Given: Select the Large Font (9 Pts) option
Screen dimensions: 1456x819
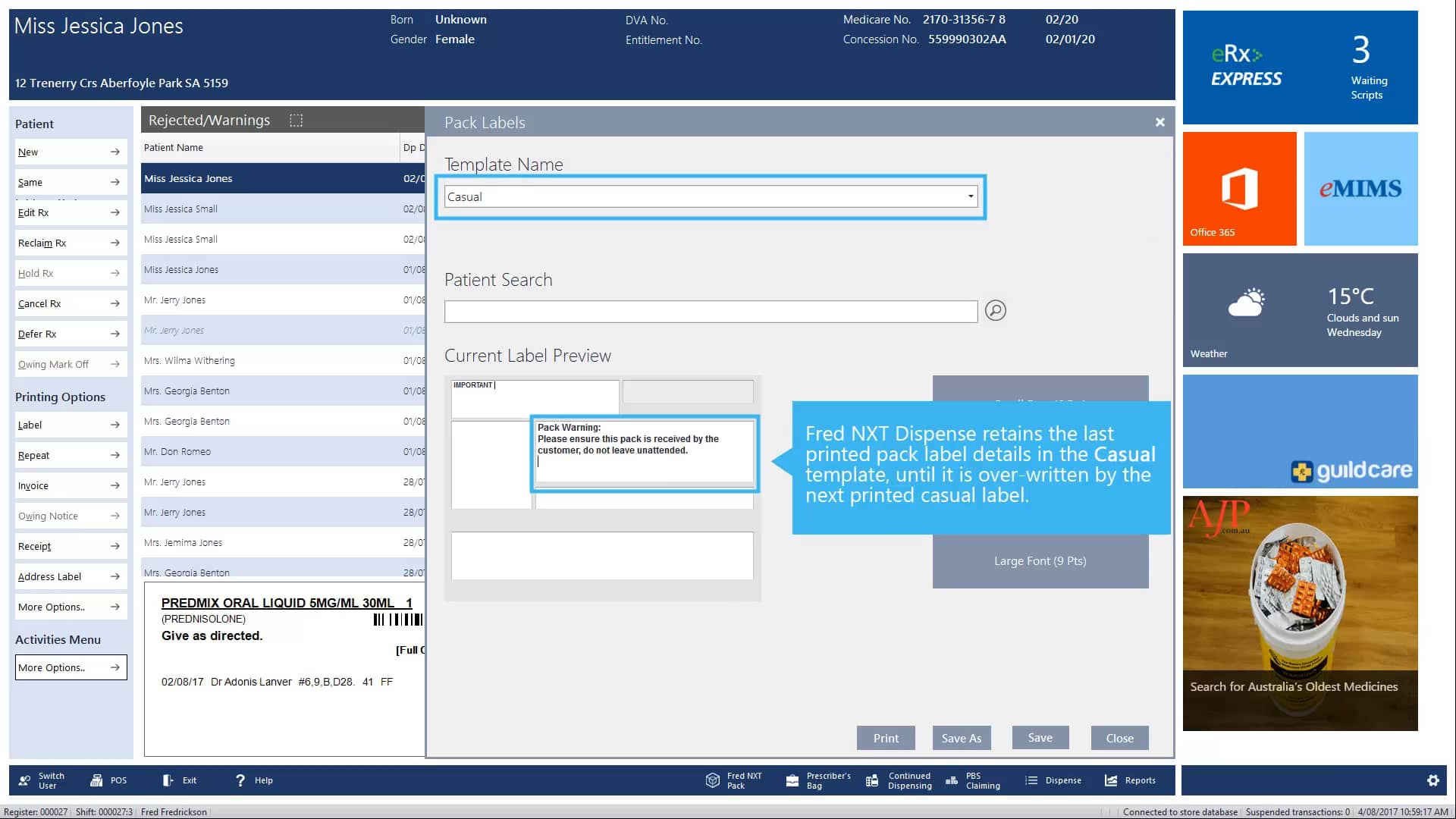Looking at the screenshot, I should point(1040,561).
